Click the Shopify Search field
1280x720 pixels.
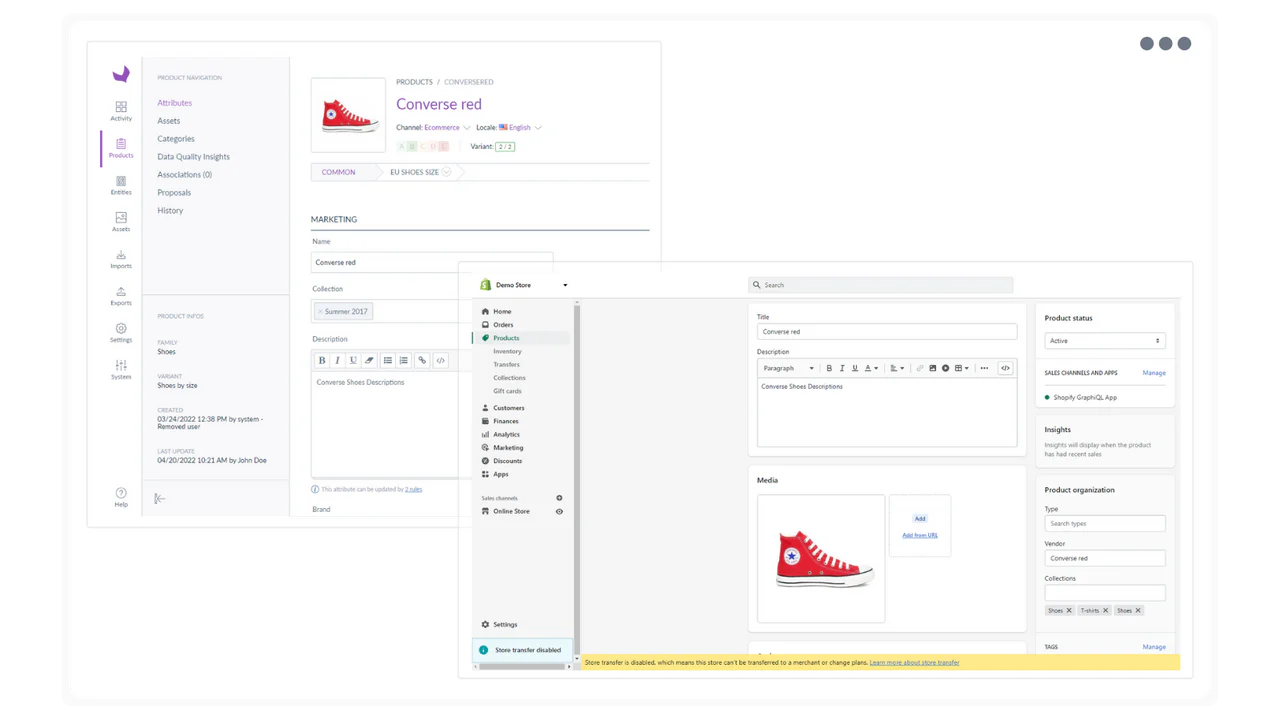point(880,285)
